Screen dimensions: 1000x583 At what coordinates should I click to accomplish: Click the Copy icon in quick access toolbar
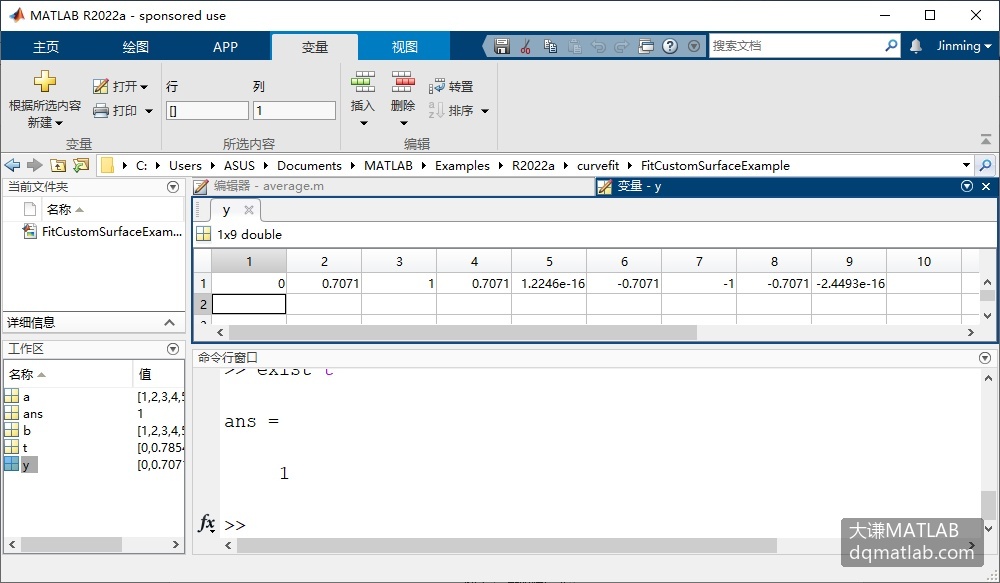pos(550,46)
